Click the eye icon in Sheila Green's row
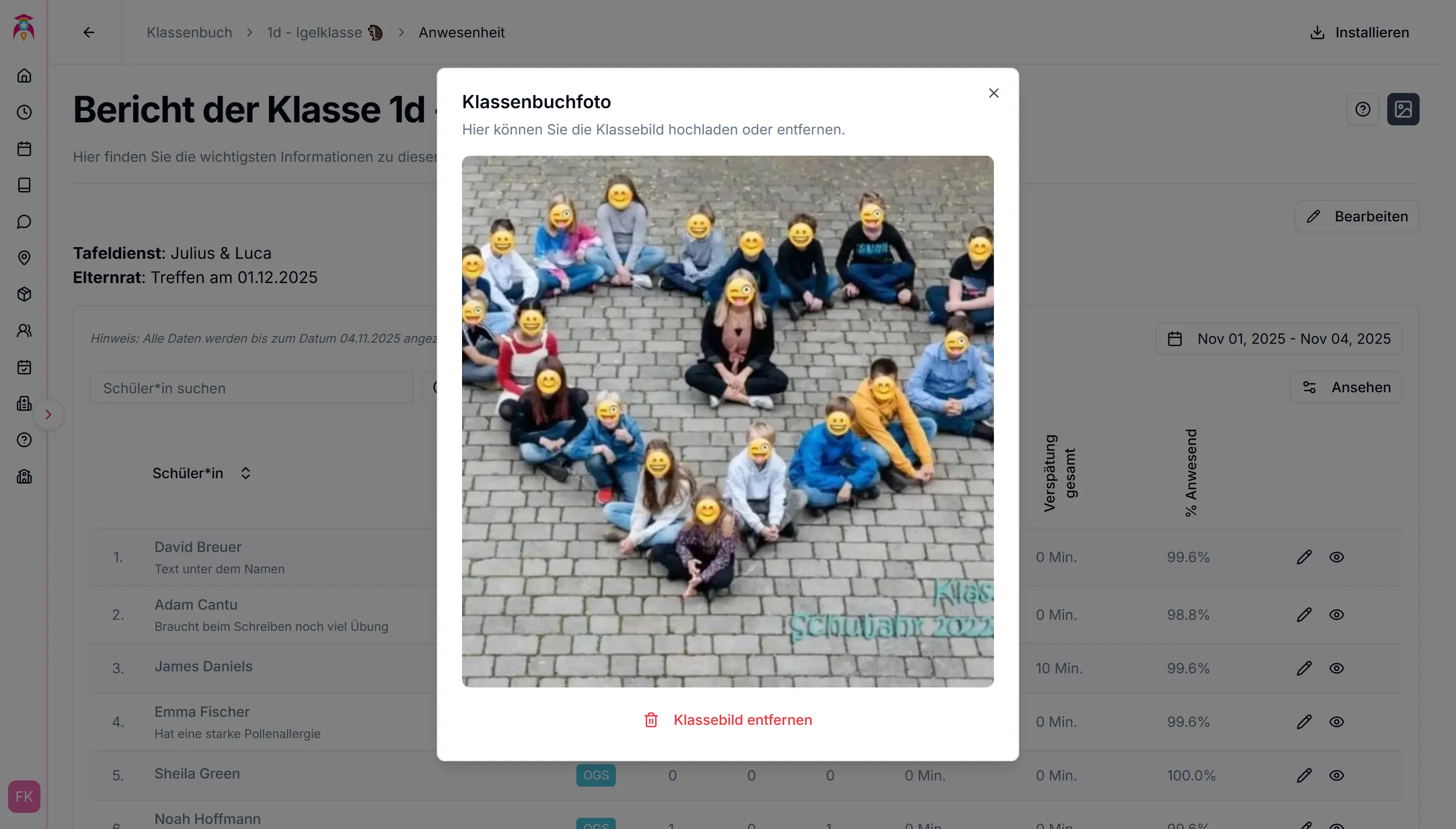Image resolution: width=1456 pixels, height=829 pixels. click(1336, 775)
